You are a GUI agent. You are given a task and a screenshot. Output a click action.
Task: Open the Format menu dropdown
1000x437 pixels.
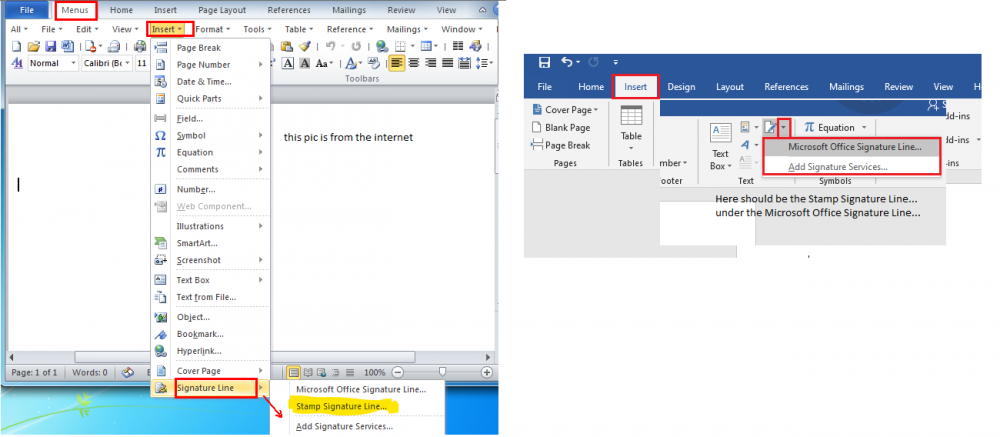(212, 29)
